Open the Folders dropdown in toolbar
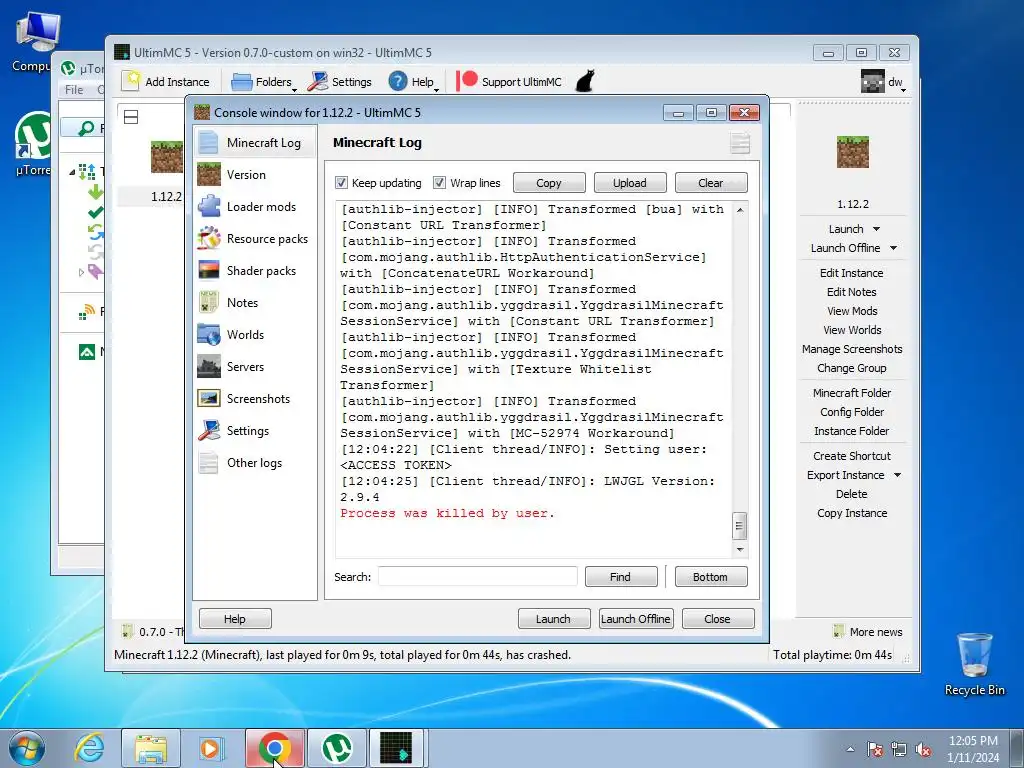Image resolution: width=1024 pixels, height=768 pixels. click(x=264, y=82)
